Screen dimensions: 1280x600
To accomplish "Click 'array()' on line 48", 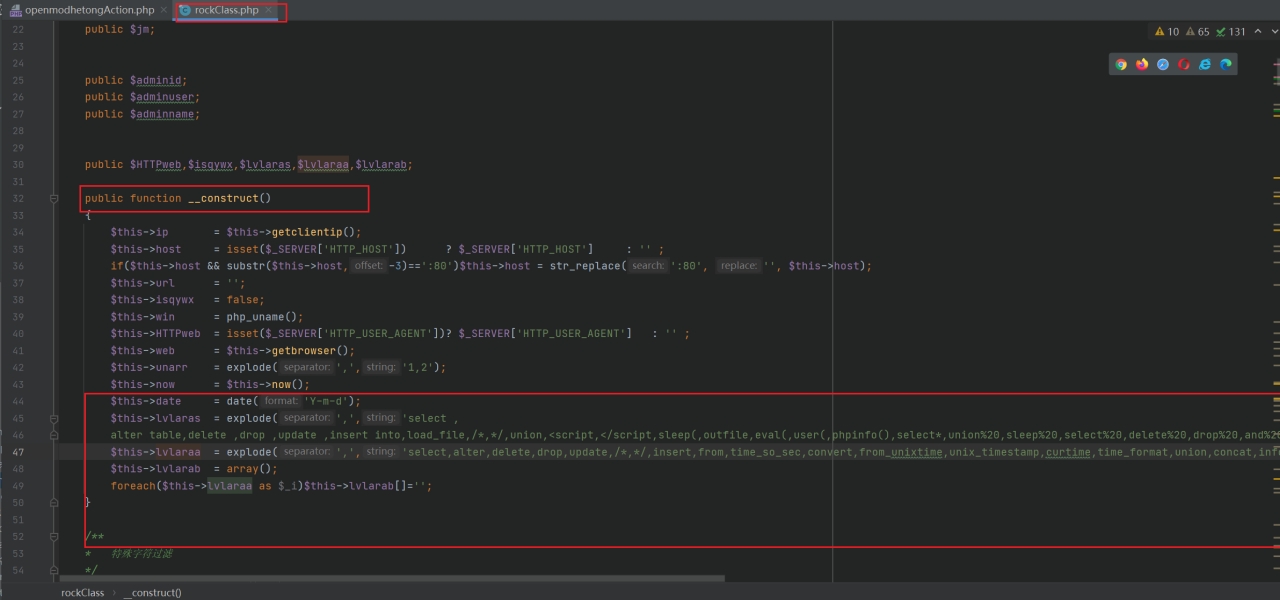I will coord(249,469).
